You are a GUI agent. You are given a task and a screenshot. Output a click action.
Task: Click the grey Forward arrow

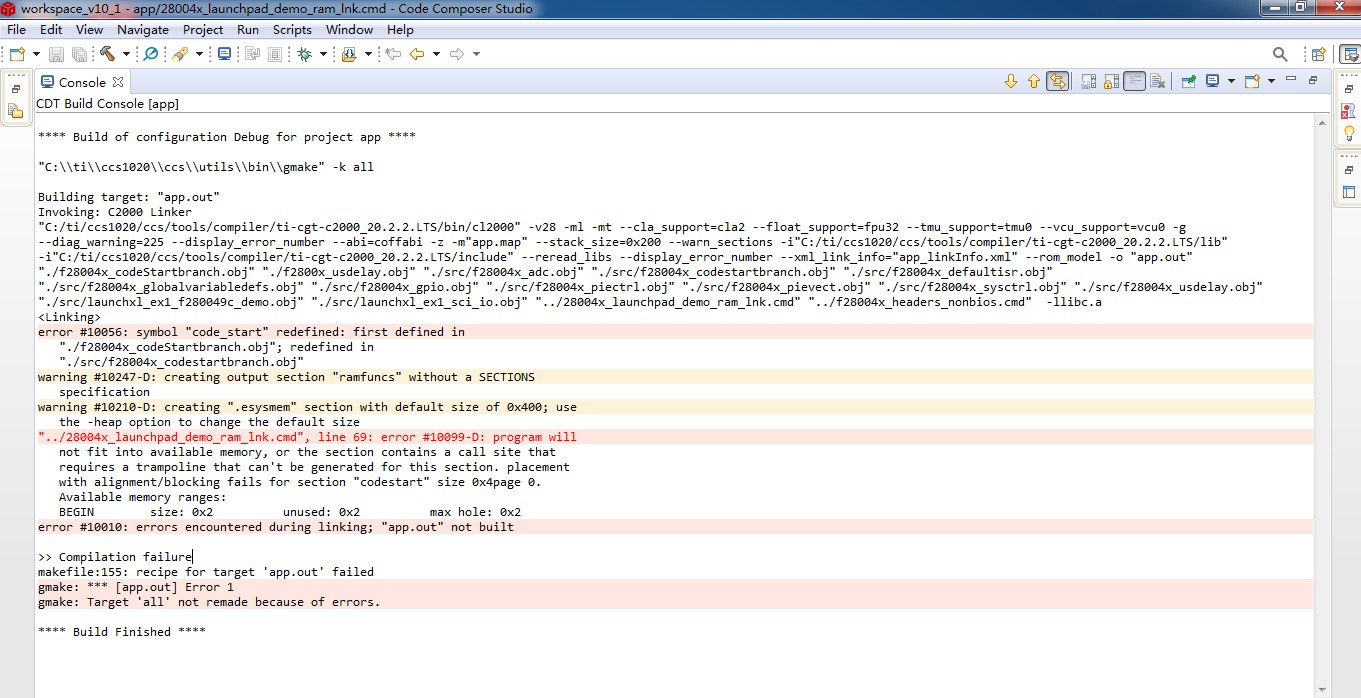[457, 54]
